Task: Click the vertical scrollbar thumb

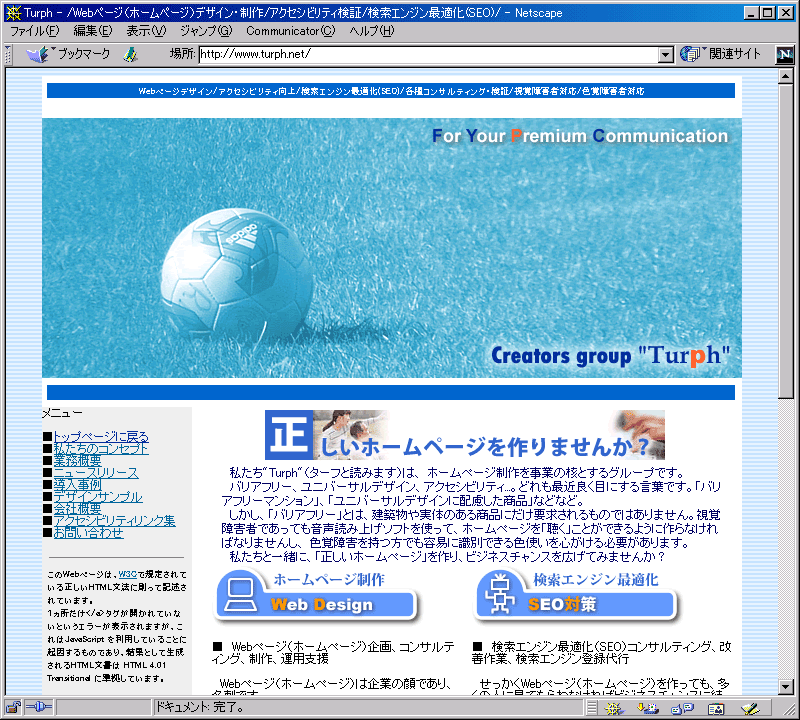Action: 786,241
